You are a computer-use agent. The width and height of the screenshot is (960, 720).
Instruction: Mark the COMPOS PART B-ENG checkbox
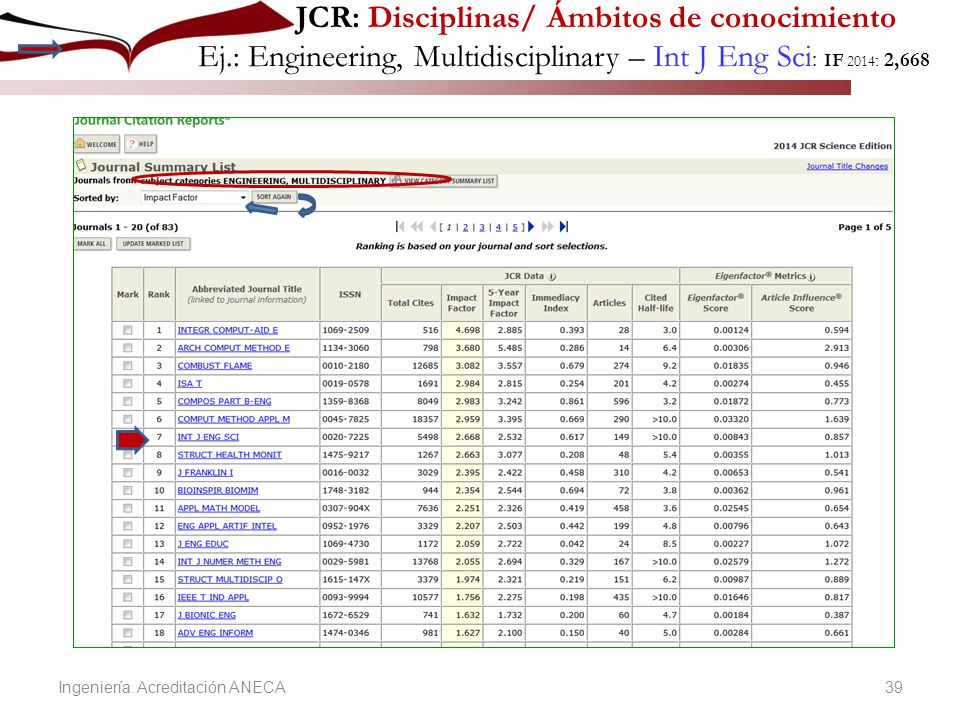(127, 401)
